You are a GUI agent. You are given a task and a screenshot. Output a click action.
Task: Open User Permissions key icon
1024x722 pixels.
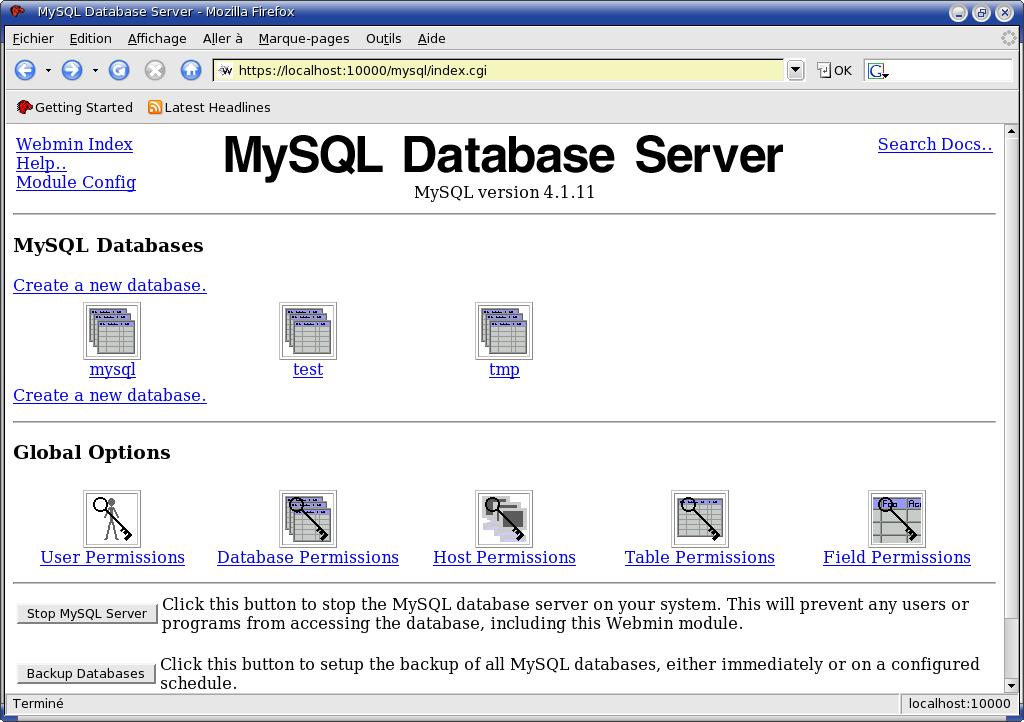click(x=112, y=519)
